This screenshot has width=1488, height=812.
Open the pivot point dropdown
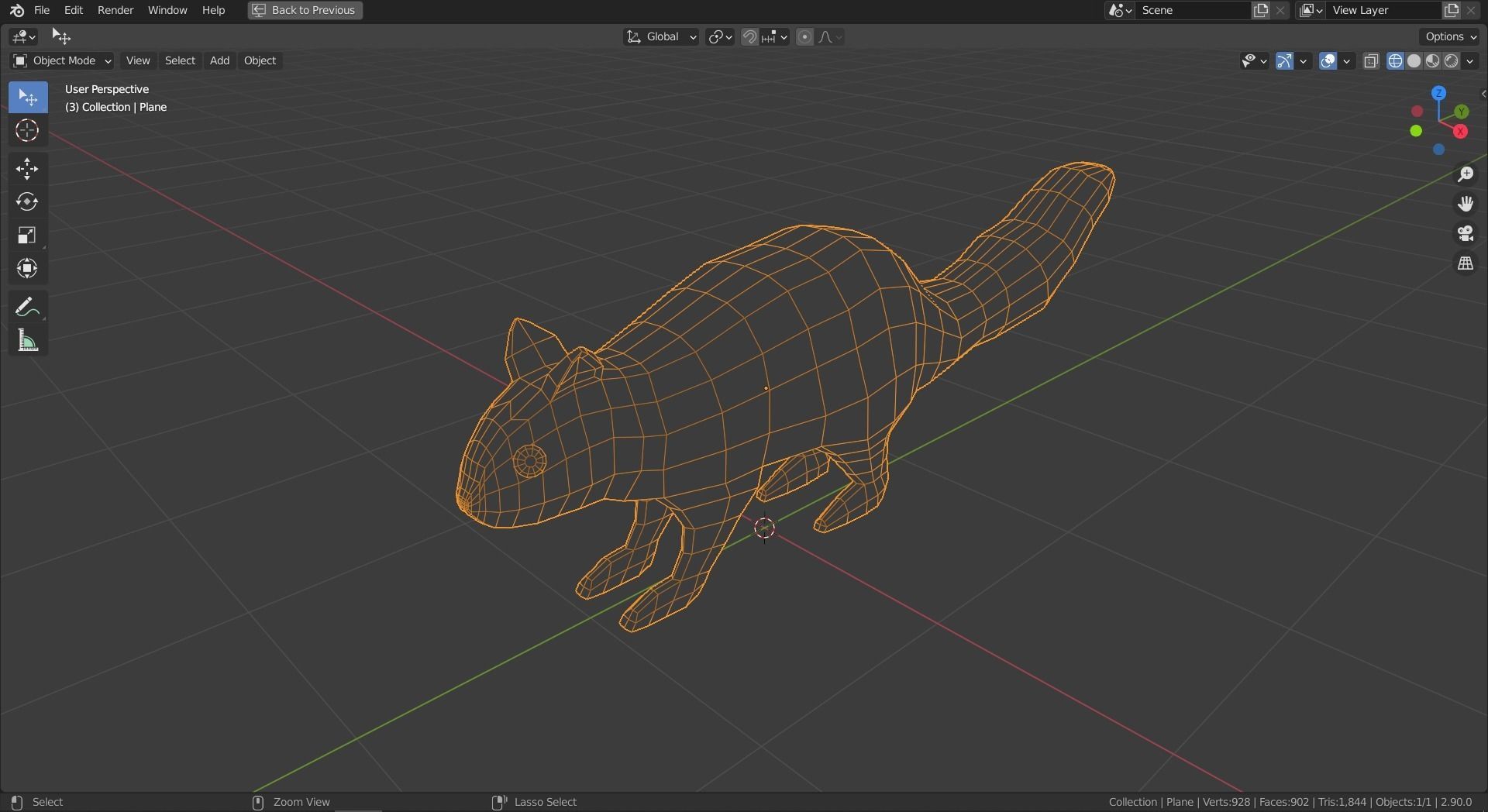(x=720, y=36)
